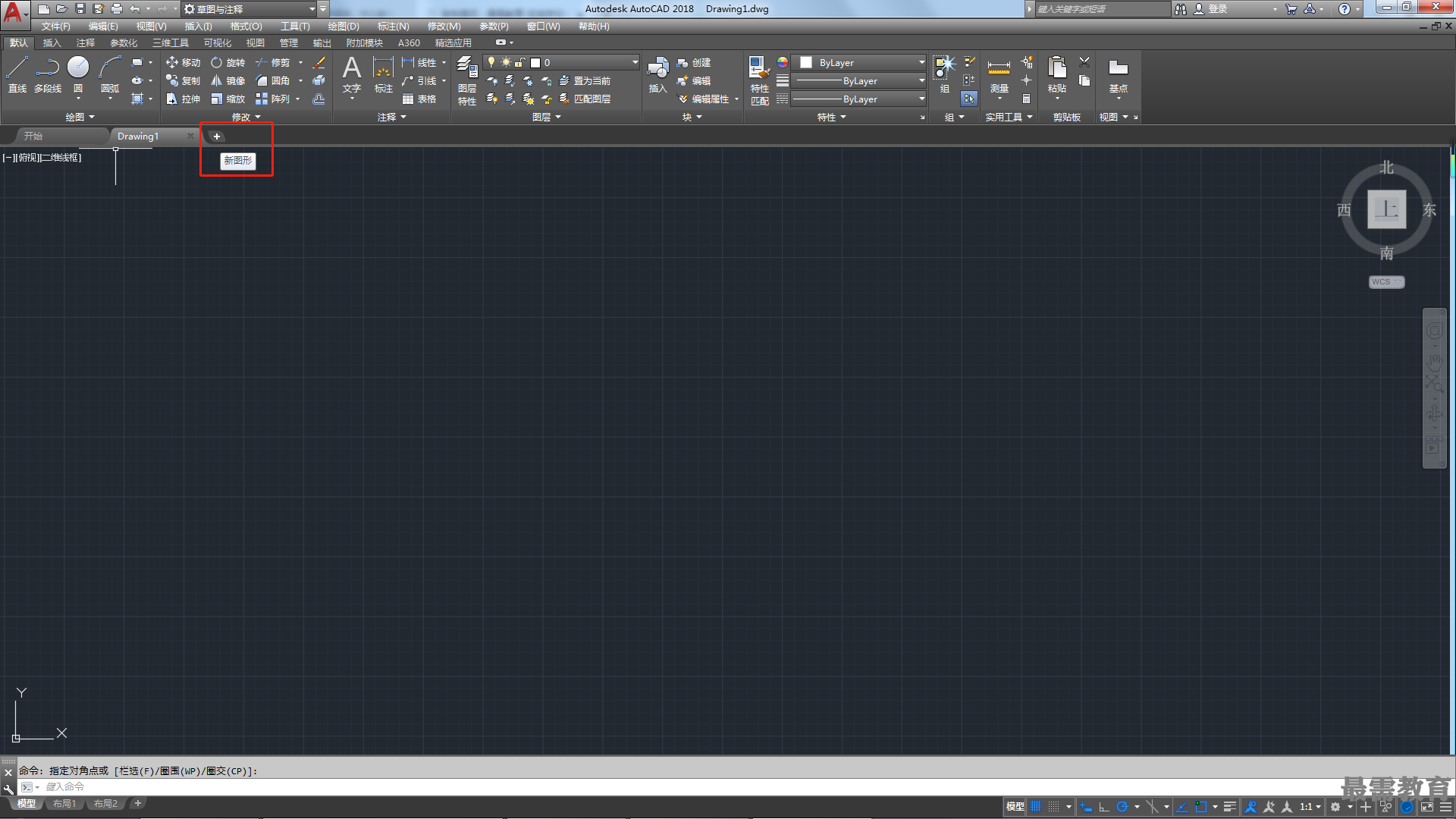This screenshot has width=1456, height=819.
Task: Toggle polar tracking in status bar
Action: click(1122, 807)
